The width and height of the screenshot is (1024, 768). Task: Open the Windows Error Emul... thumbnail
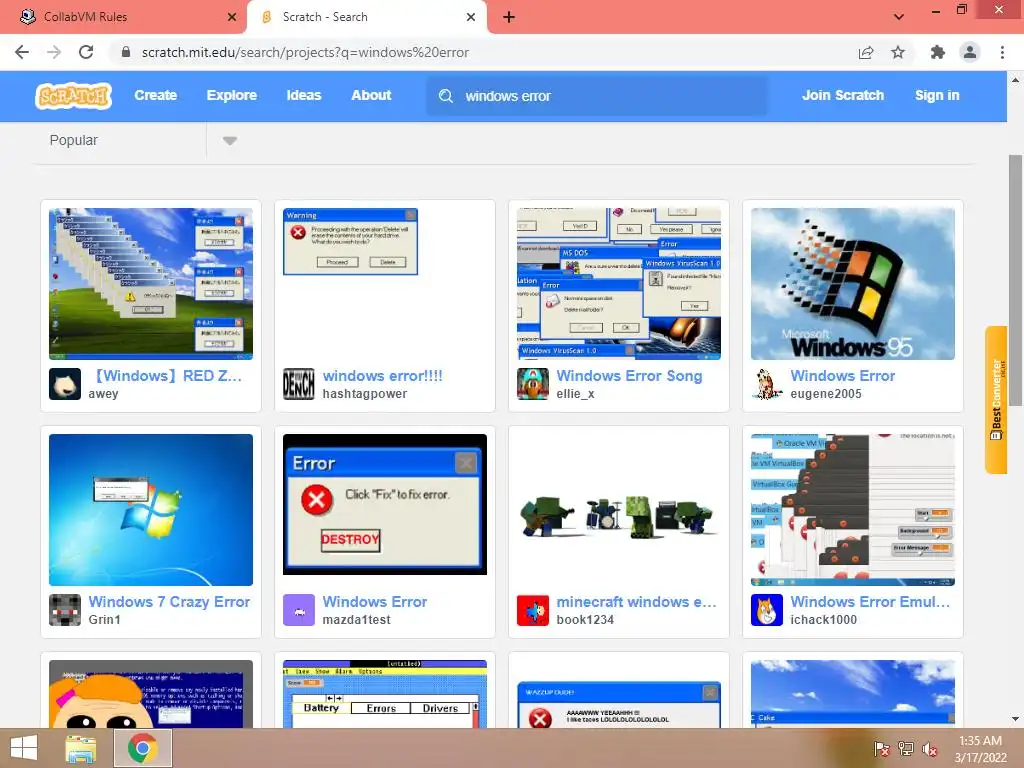click(x=853, y=509)
